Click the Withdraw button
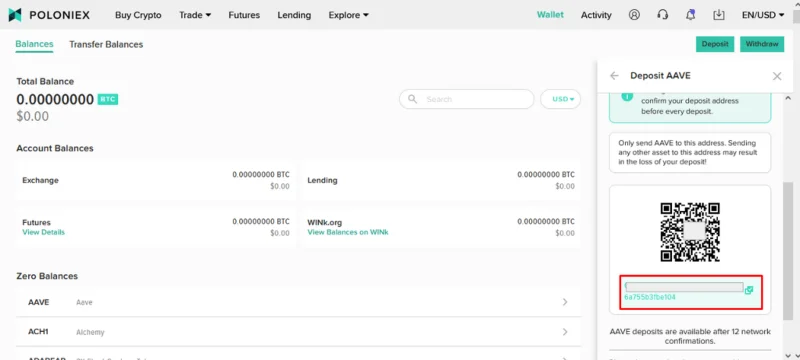The width and height of the screenshot is (800, 360). tap(762, 44)
